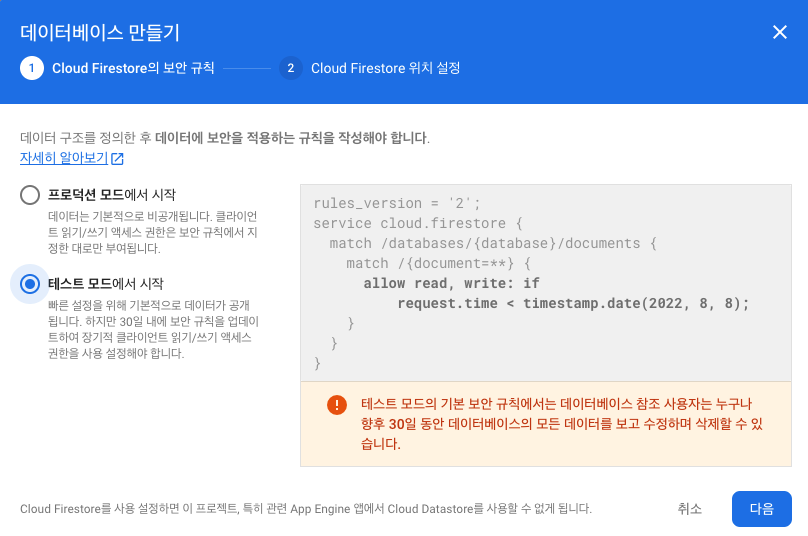Click the request.time timestamp.date(2022, 8, 8) line
The height and width of the screenshot is (536, 808).
[x=573, y=304]
